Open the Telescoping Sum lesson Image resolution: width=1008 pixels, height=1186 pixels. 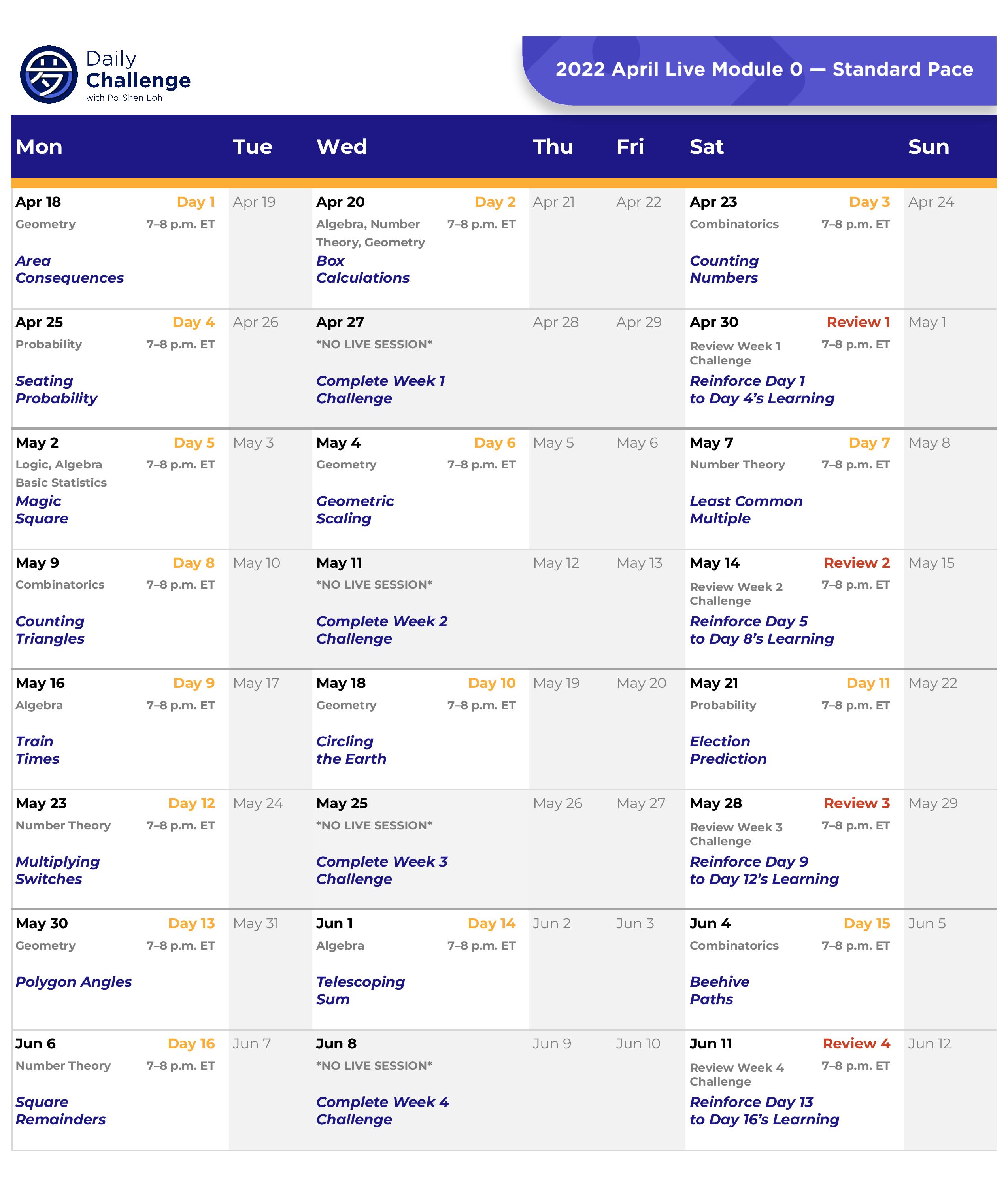[360, 991]
